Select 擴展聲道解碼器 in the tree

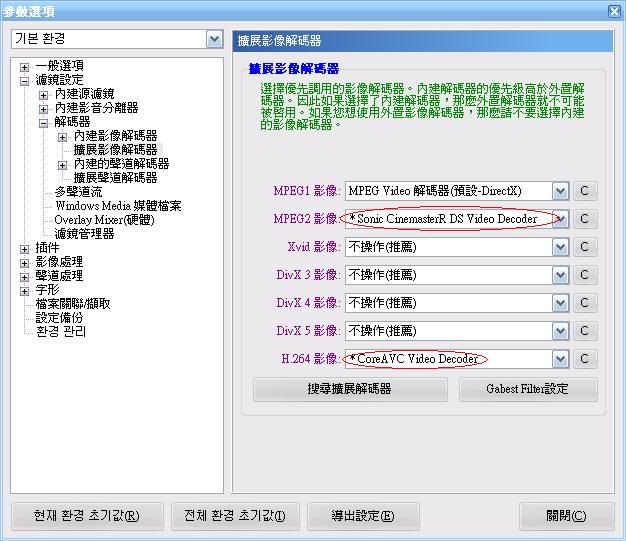point(115,178)
